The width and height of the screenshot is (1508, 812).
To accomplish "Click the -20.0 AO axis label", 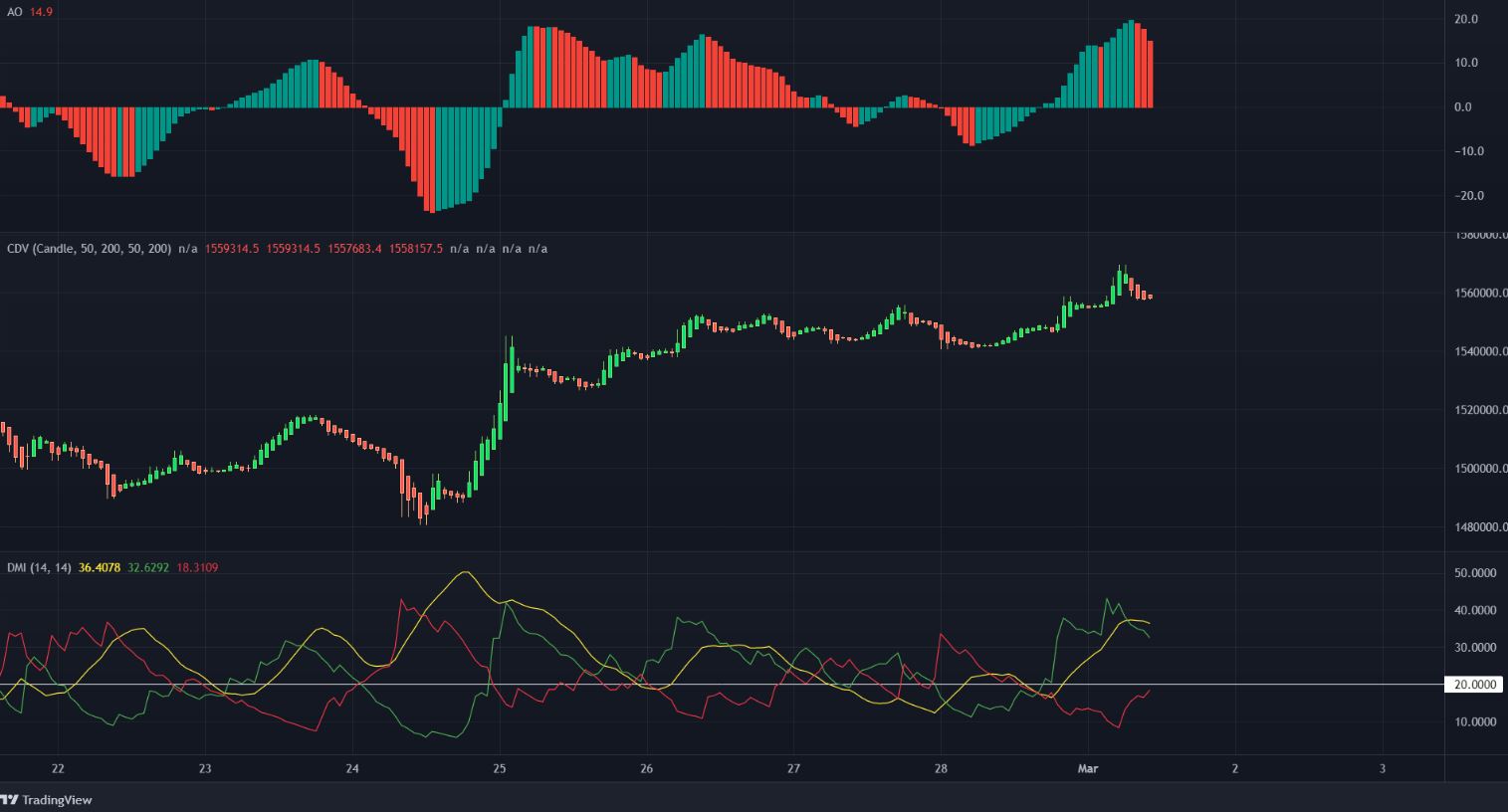I will pyautogui.click(x=1469, y=196).
